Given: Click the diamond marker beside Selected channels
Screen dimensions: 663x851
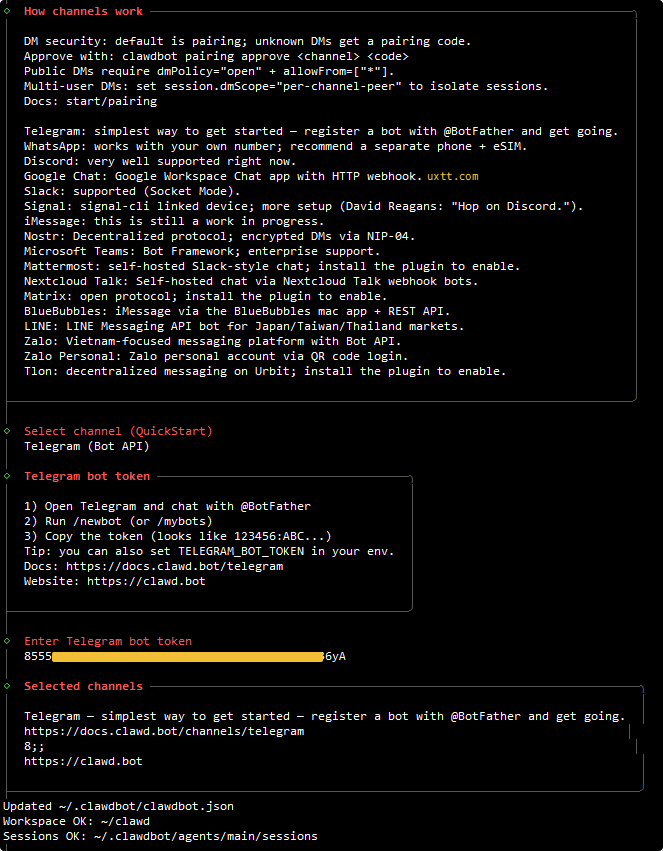Looking at the screenshot, I should click(6, 686).
